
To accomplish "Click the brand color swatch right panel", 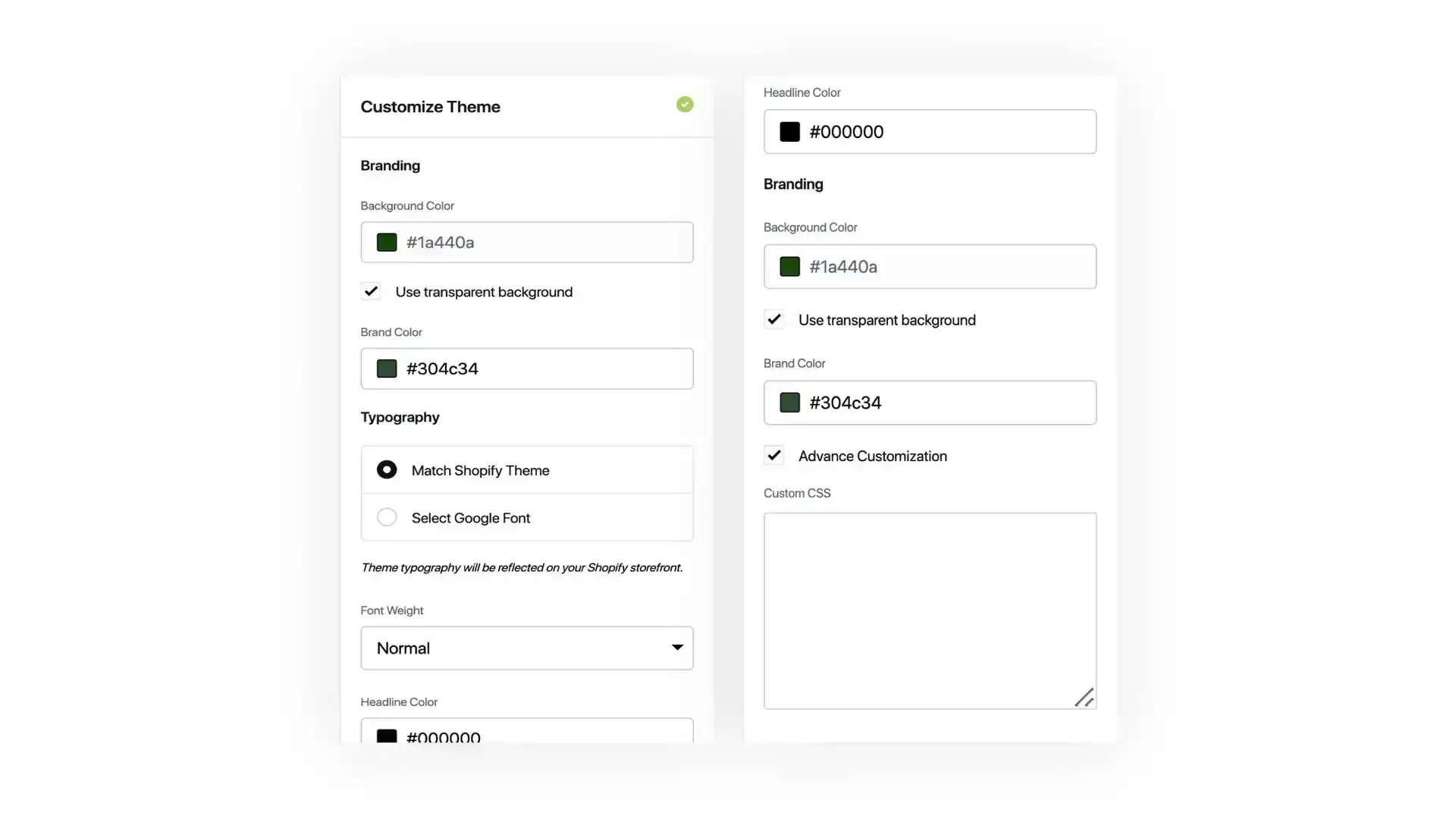I will pos(790,402).
